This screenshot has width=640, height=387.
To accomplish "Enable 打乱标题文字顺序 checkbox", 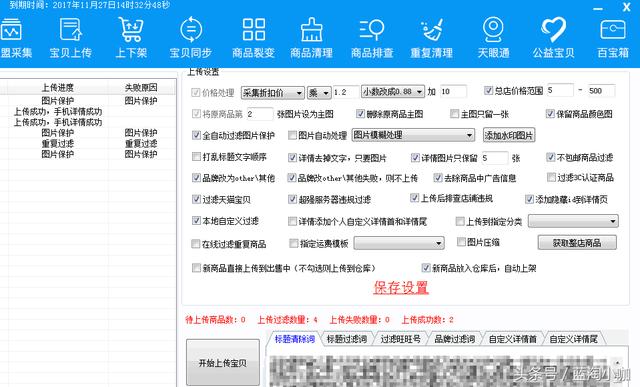I will click(x=196, y=157).
